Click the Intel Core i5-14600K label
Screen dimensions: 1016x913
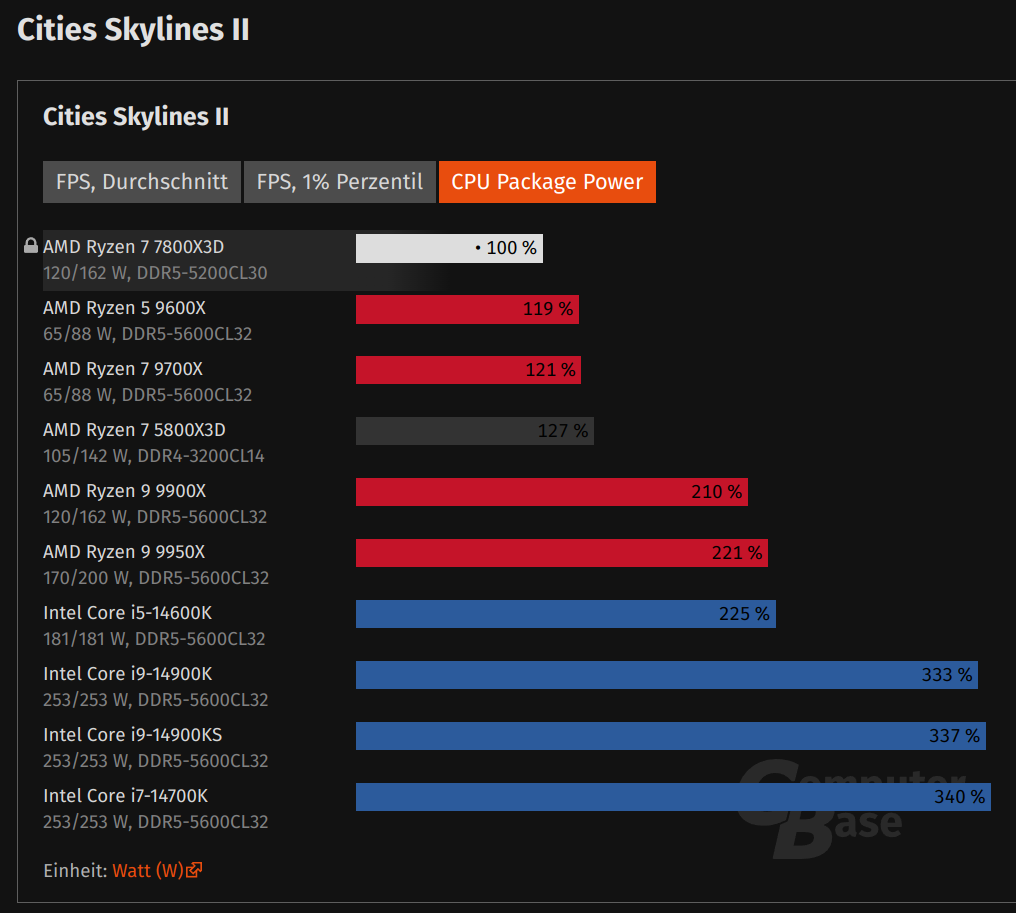tap(128, 612)
